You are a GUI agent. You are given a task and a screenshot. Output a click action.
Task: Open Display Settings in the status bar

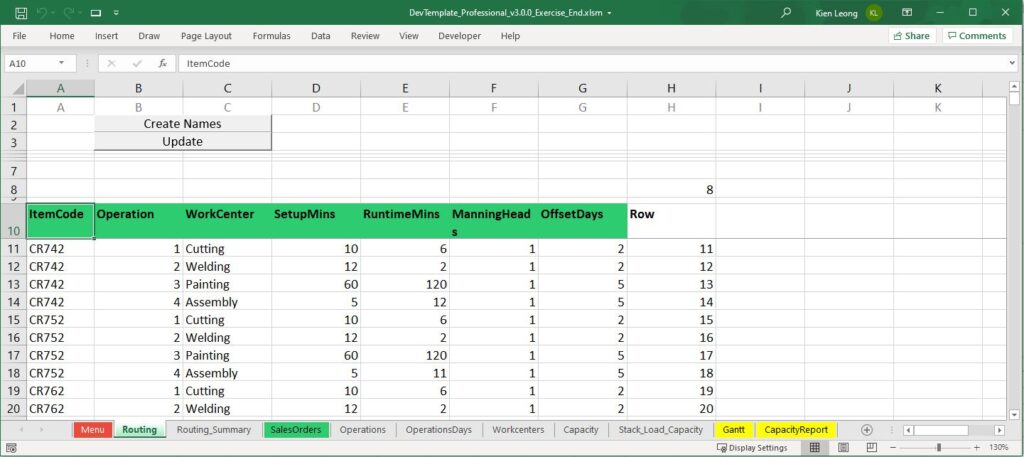(x=752, y=448)
